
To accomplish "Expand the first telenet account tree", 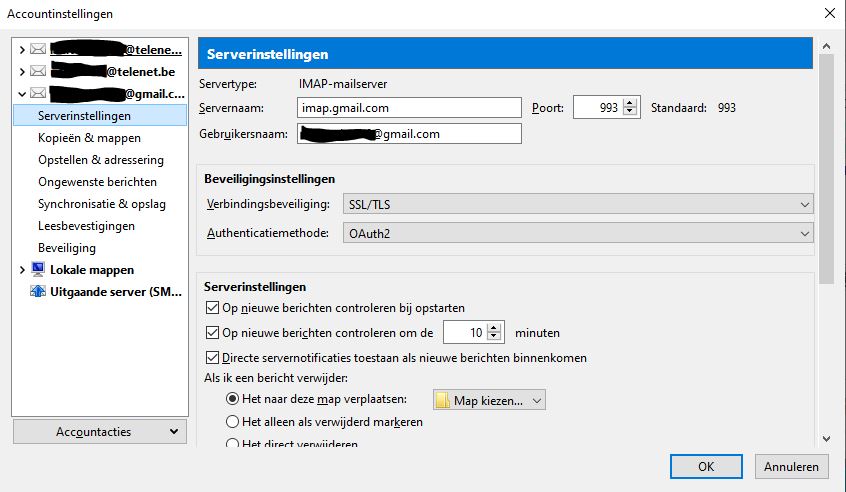I will (x=22, y=50).
